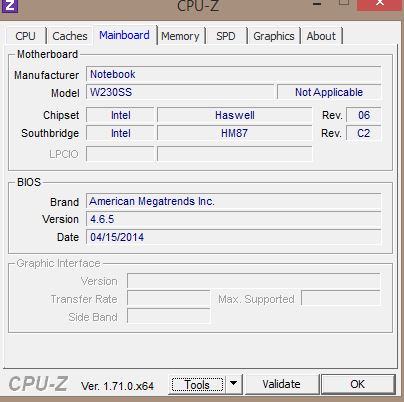
Task: Click the Transfer Rate field
Action: (x=169, y=299)
